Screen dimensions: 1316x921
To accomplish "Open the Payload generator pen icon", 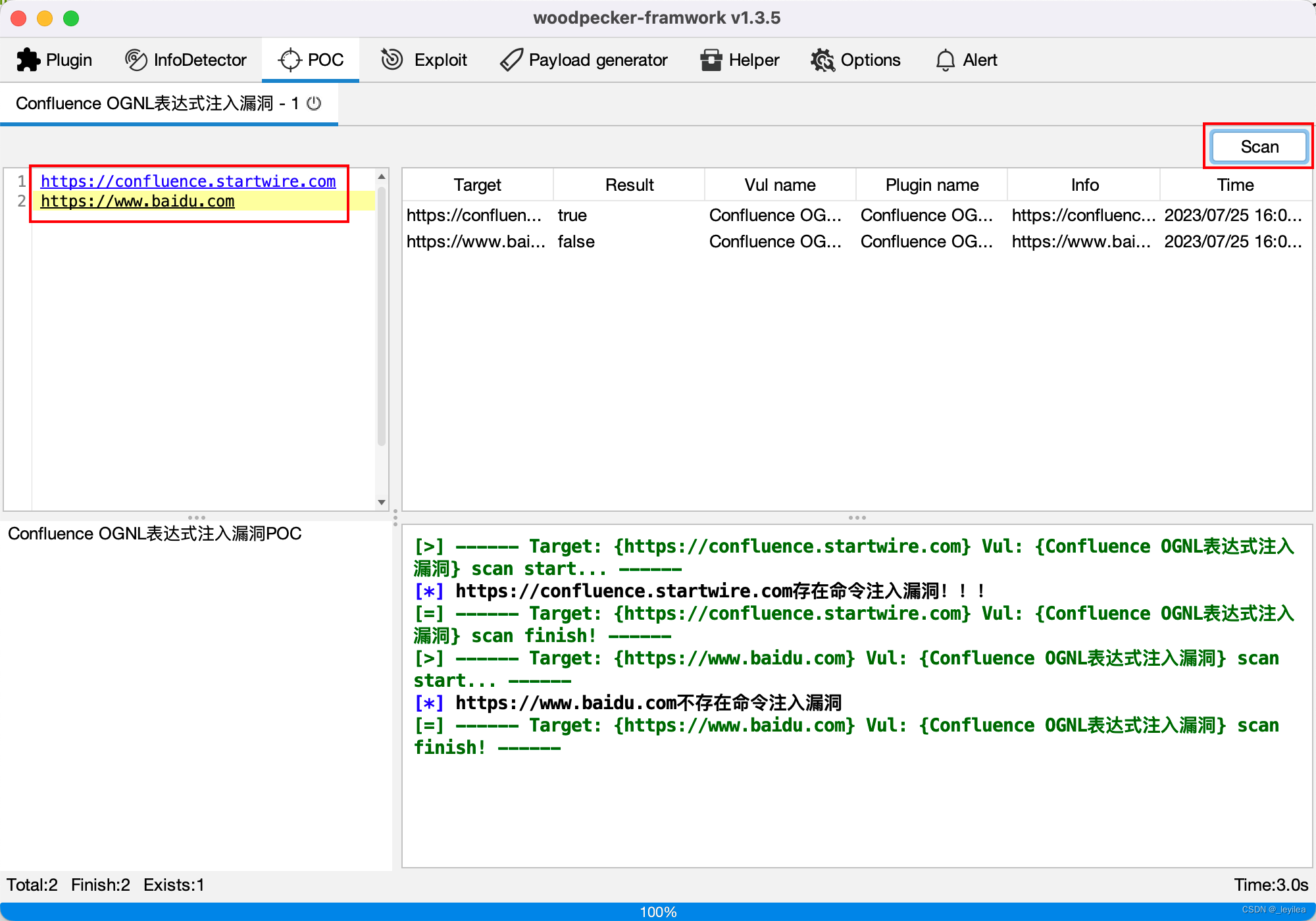I will point(509,59).
